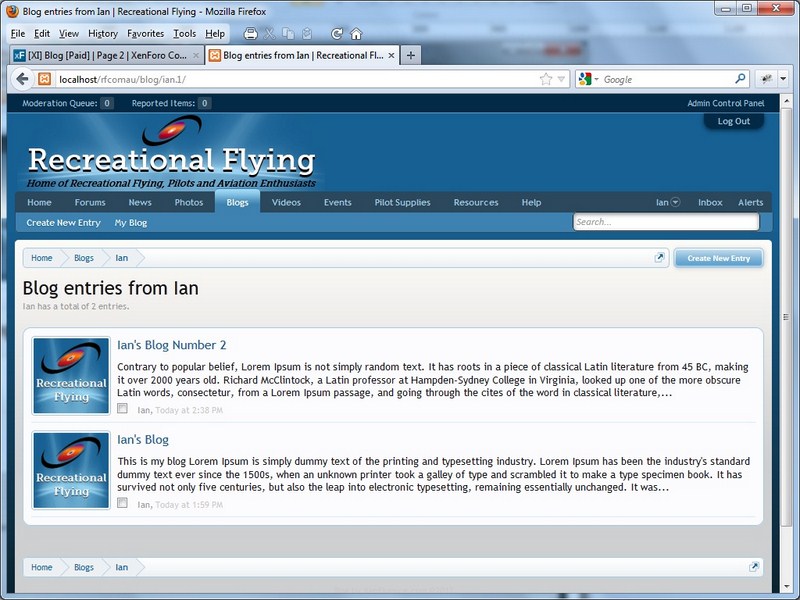
Task: Click the Cut scissors toolbar icon
Action: [269, 34]
